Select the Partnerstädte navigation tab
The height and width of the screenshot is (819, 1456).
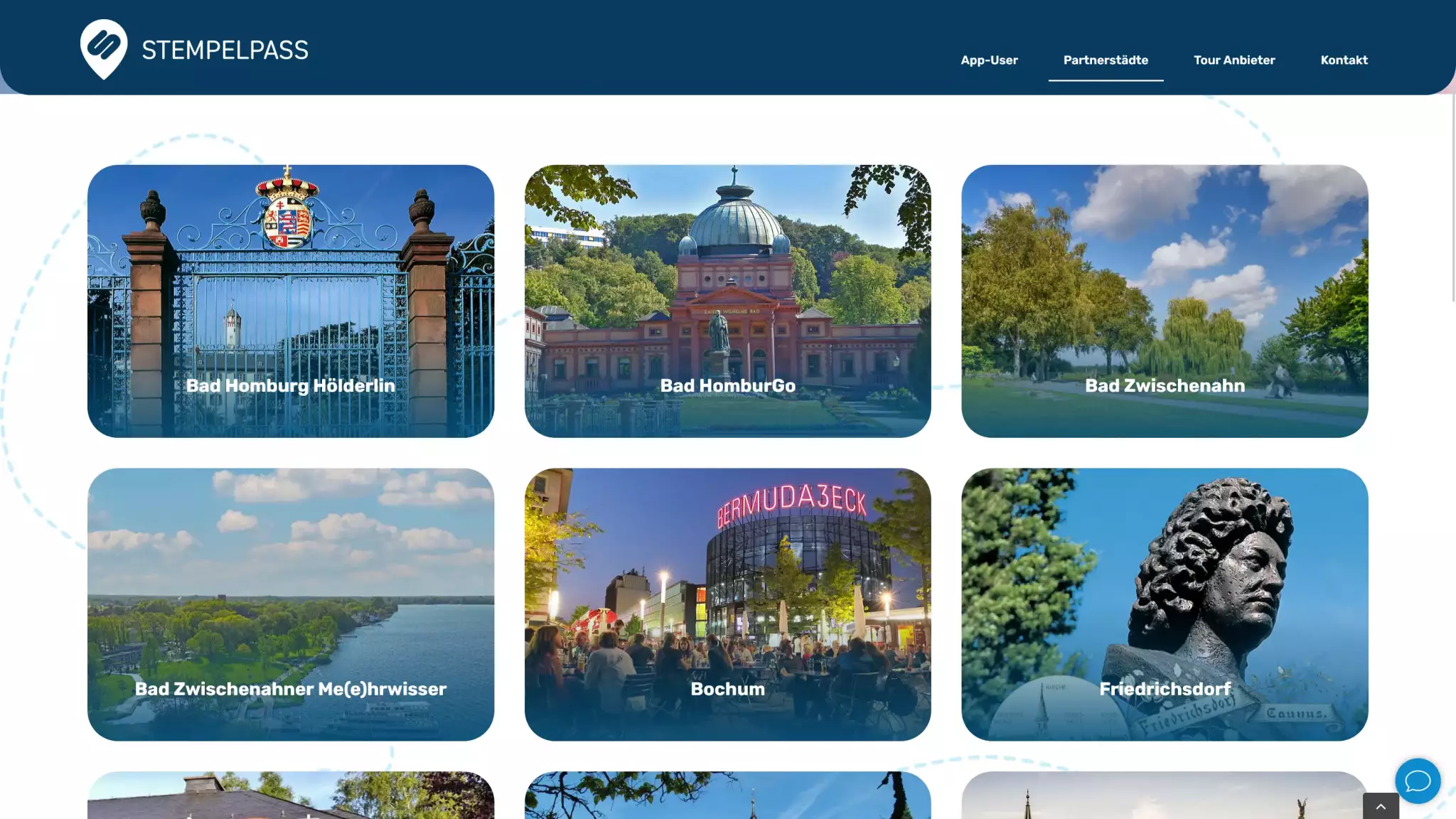(1106, 60)
